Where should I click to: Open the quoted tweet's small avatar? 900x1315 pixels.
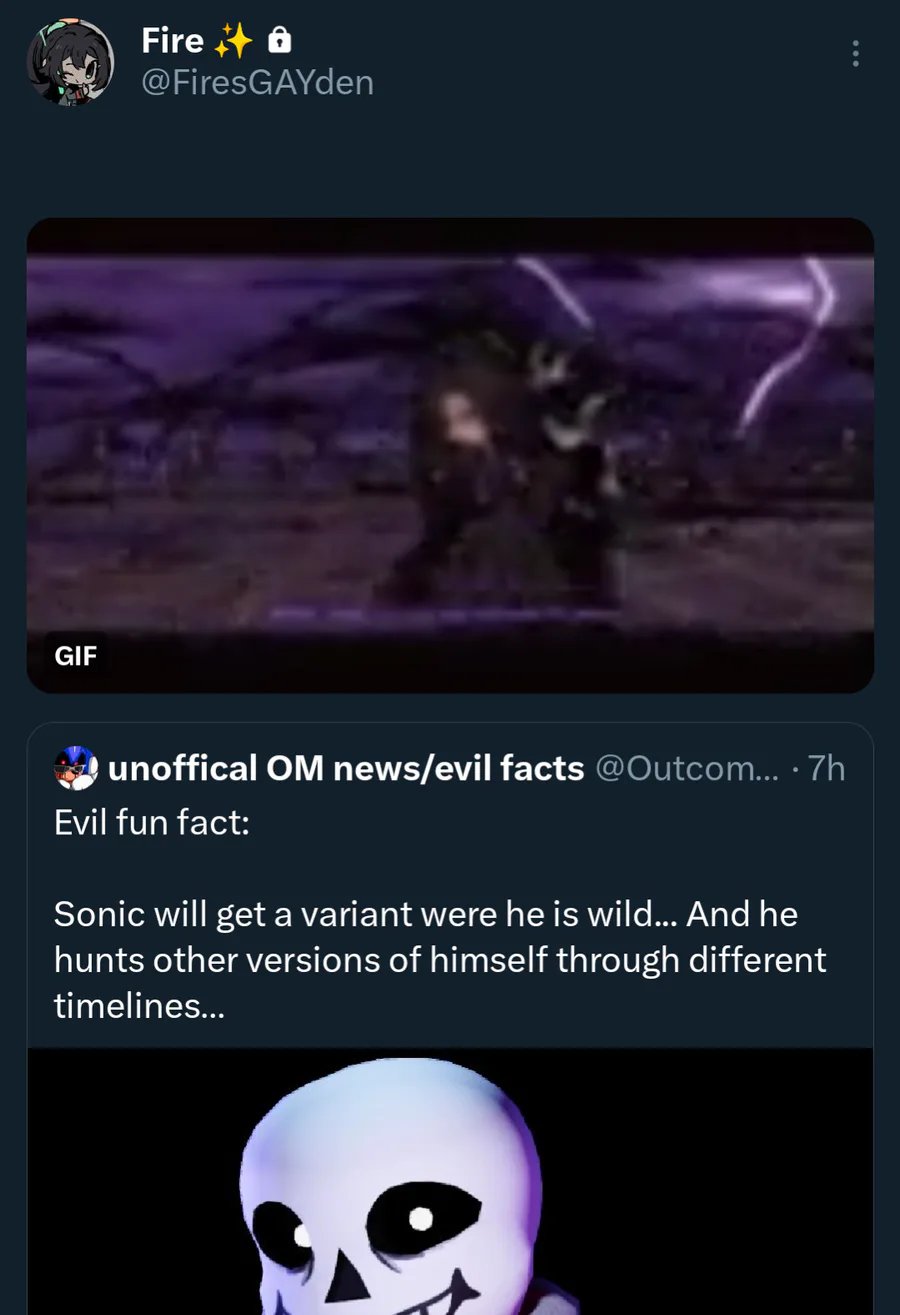coord(75,768)
